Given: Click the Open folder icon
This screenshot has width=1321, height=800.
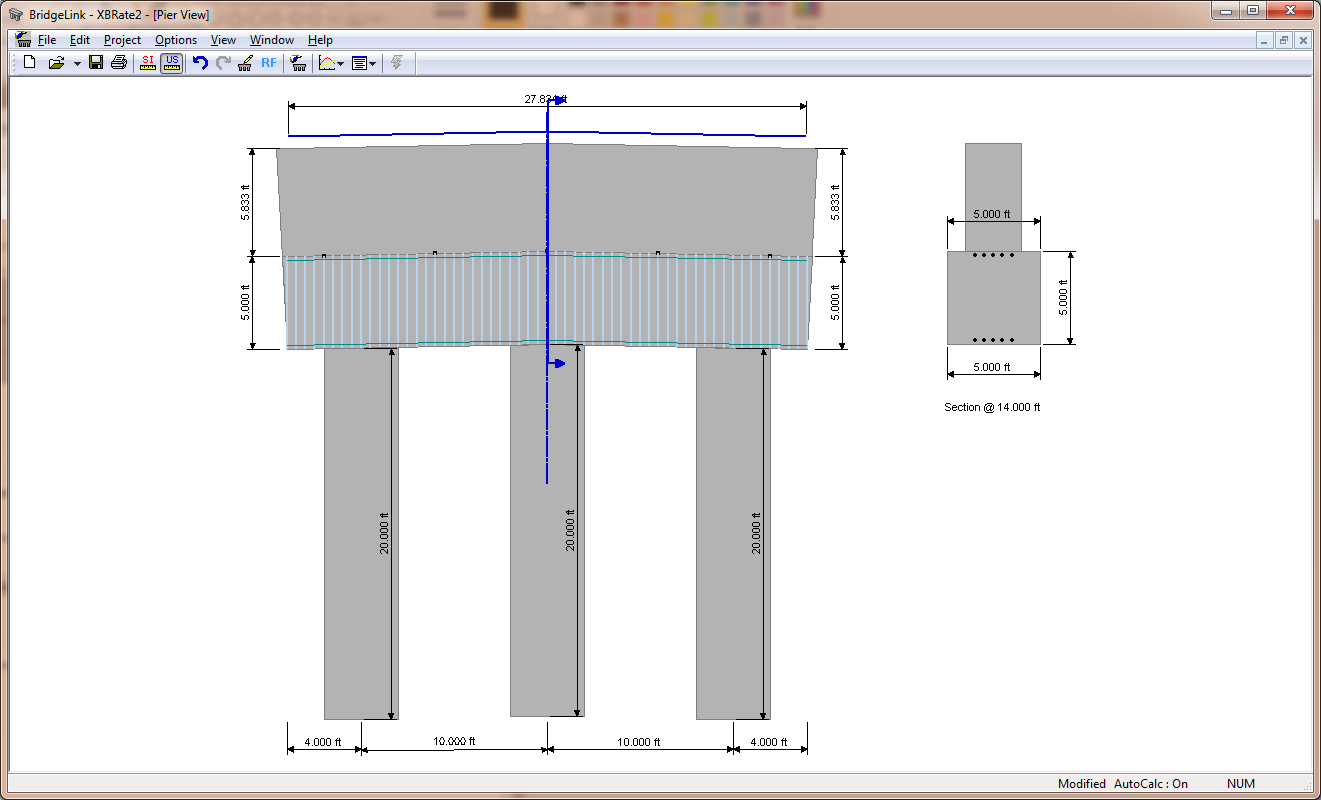Looking at the screenshot, I should point(56,63).
